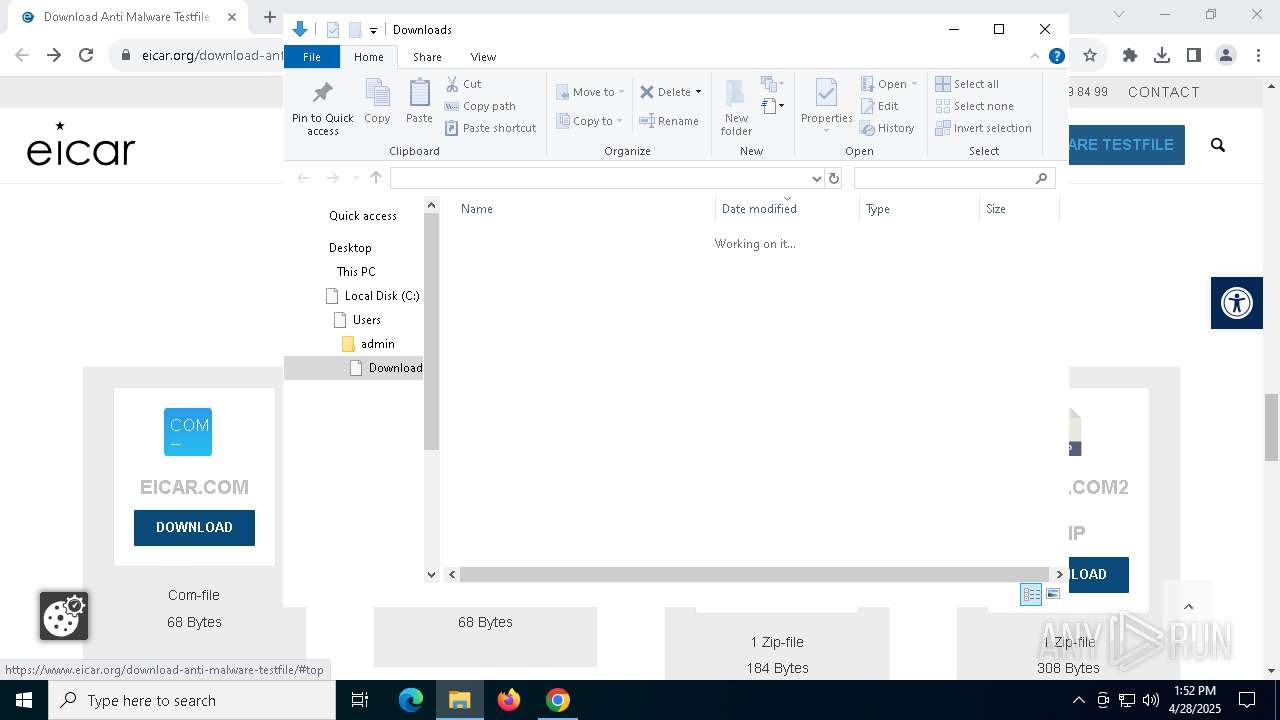Click Invert selection in ribbon
Image resolution: width=1280 pixels, height=720 pixels.
(983, 128)
